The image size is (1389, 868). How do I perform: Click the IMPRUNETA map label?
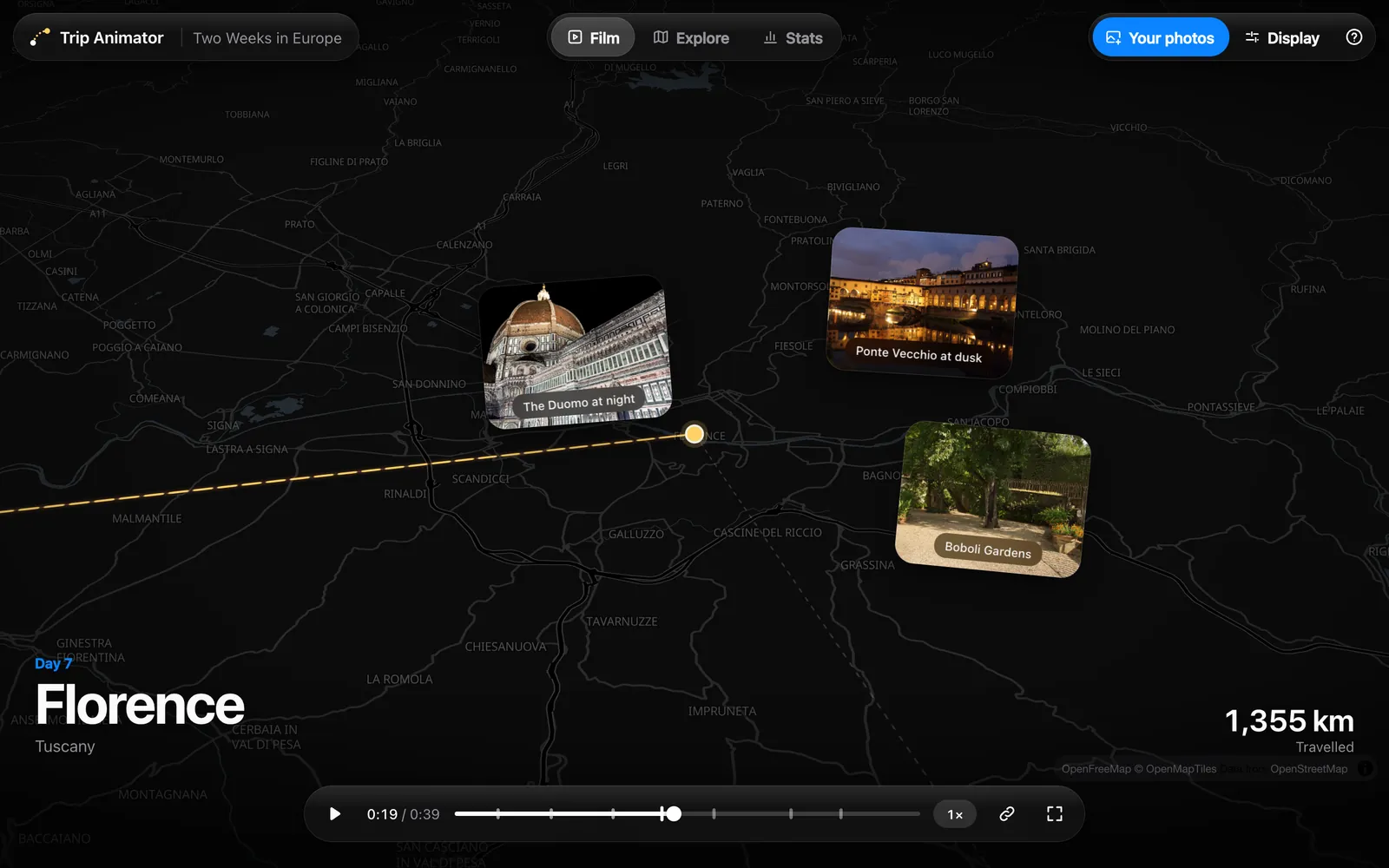click(x=722, y=711)
